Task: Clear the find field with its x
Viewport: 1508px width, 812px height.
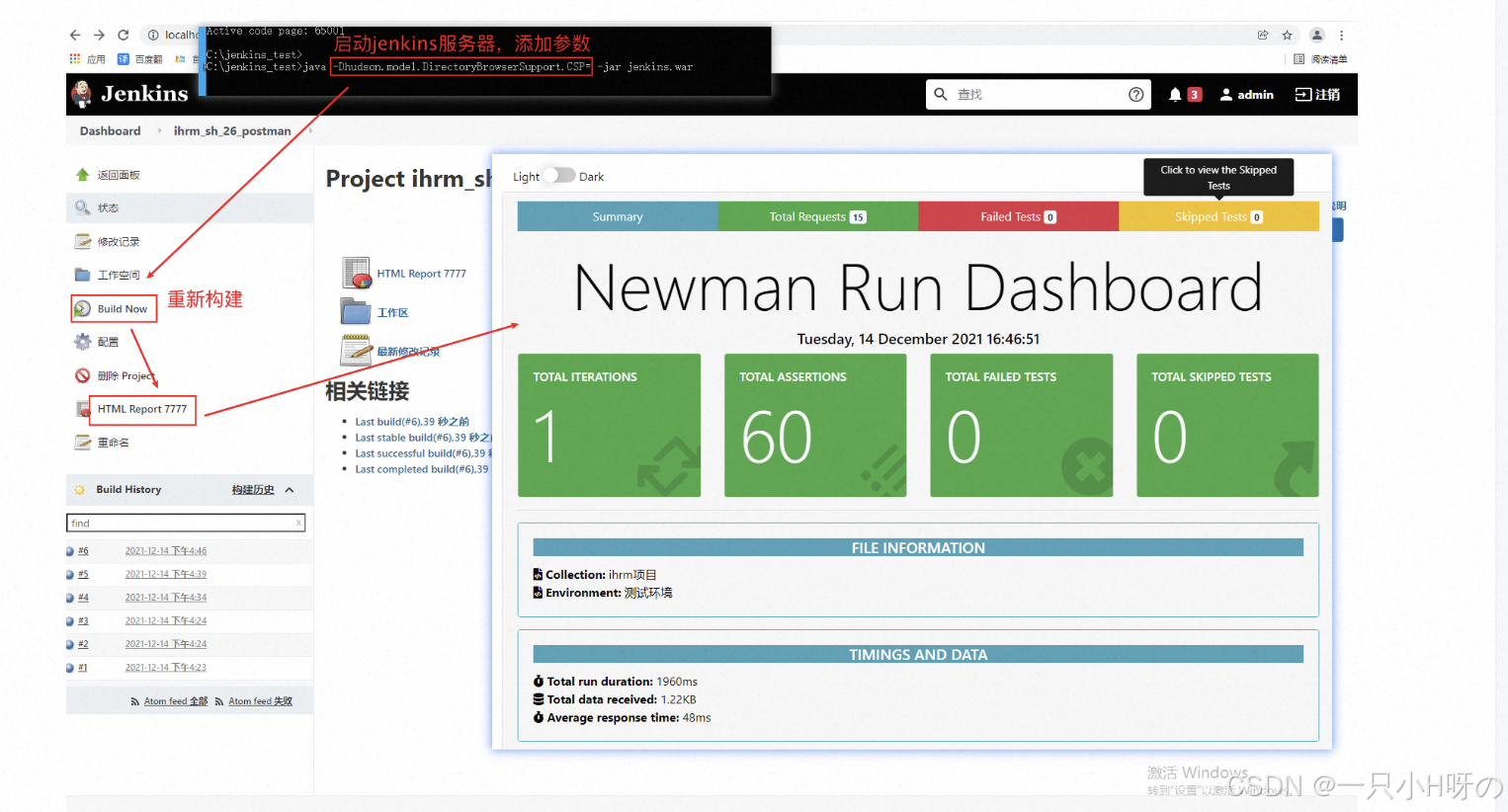Action: click(x=298, y=523)
